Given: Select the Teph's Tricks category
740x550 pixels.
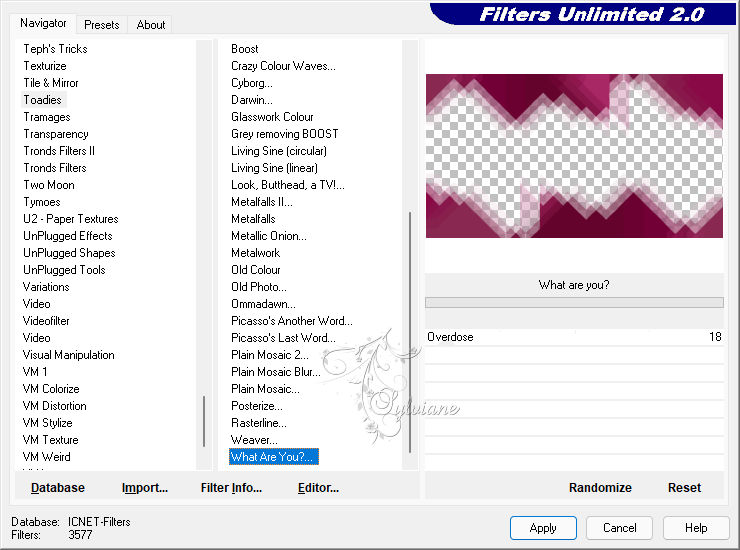Looking at the screenshot, I should tap(55, 49).
